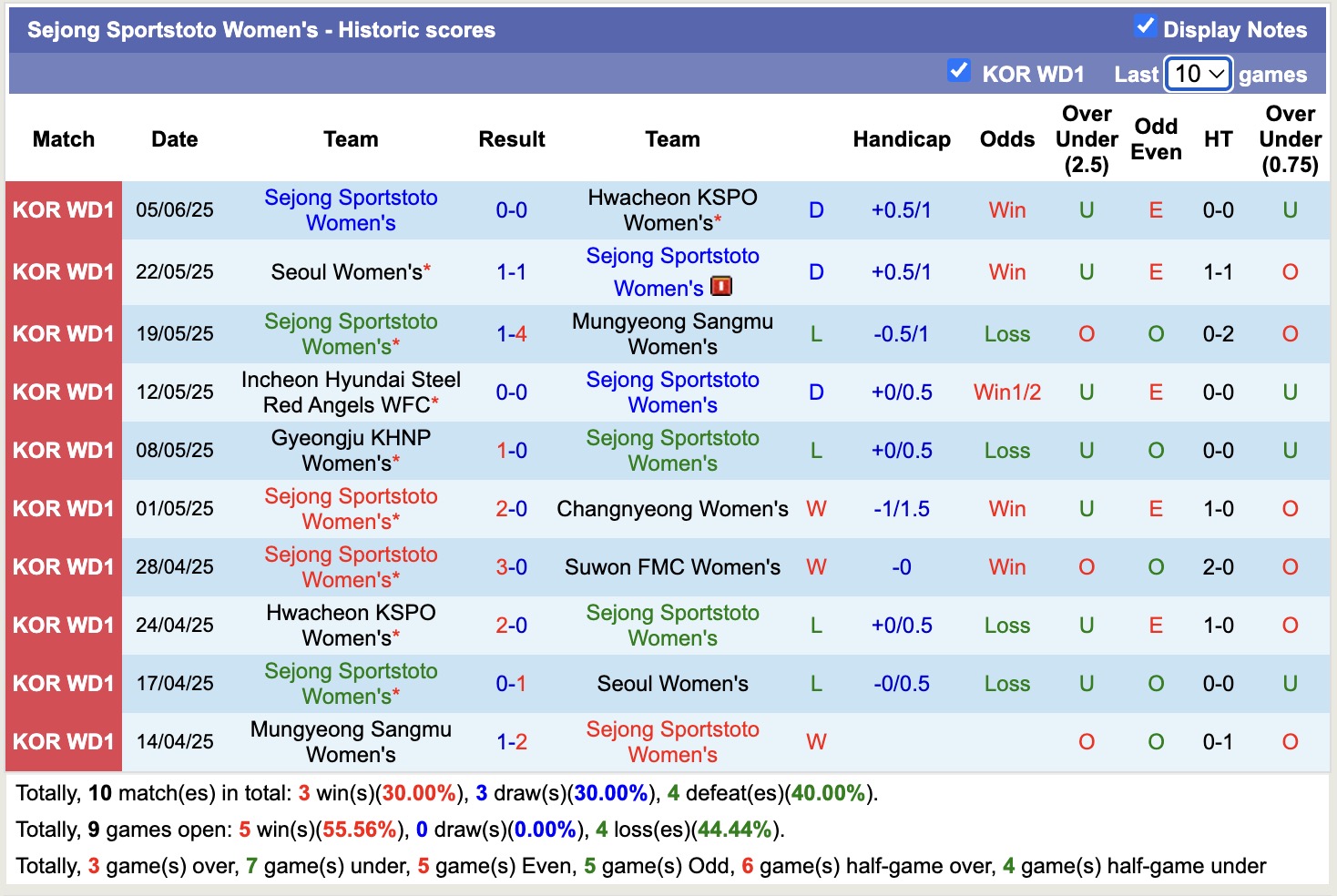
Task: Click the KOR WD1 badge on the top row
Action: point(63,209)
